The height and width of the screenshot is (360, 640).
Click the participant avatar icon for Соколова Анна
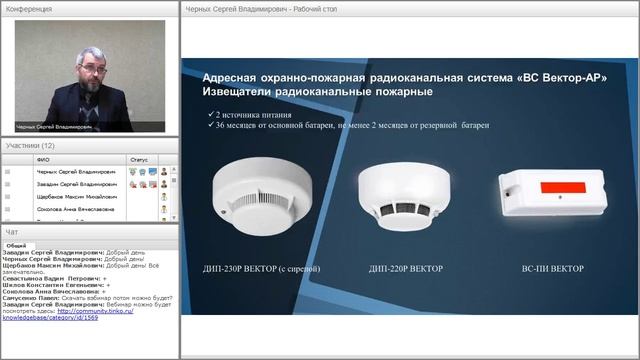point(164,209)
